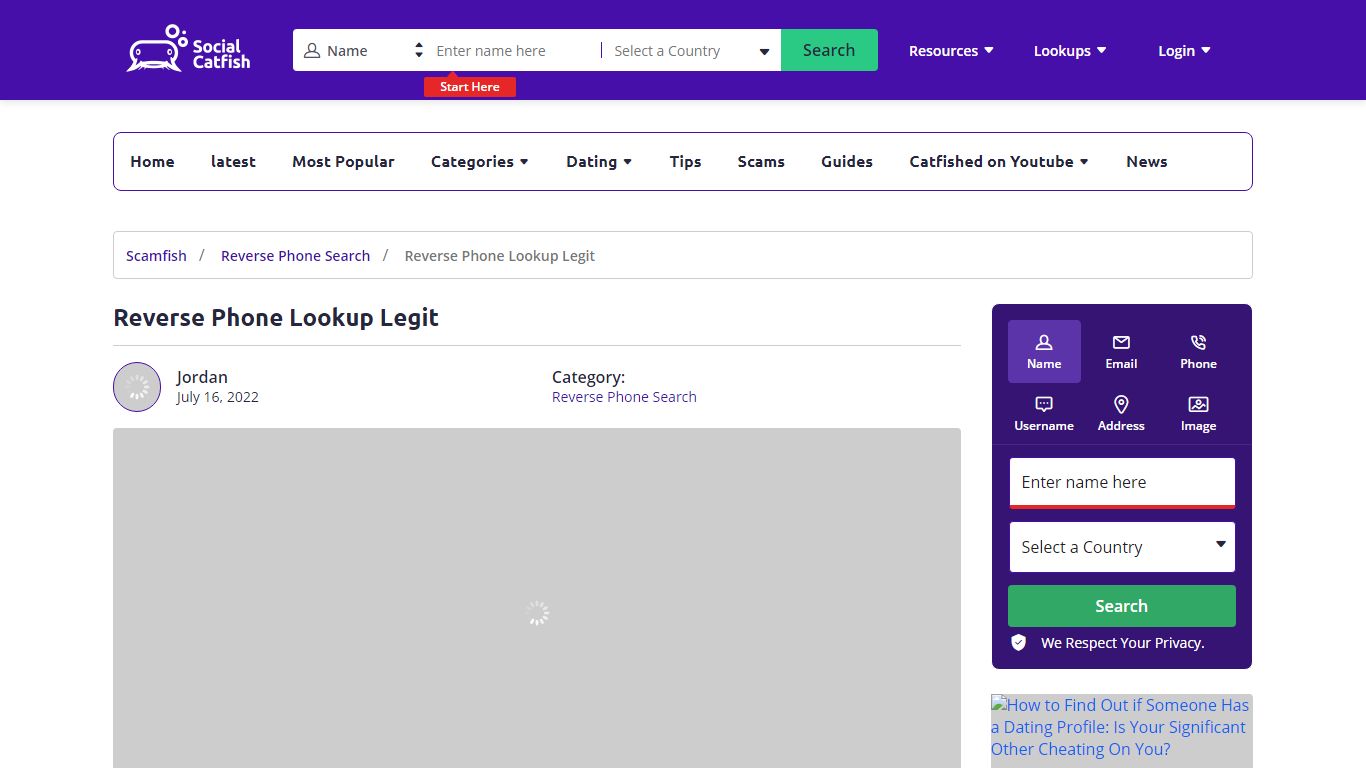Open the Name search type selector in header
The image size is (1366, 768).
click(x=363, y=50)
